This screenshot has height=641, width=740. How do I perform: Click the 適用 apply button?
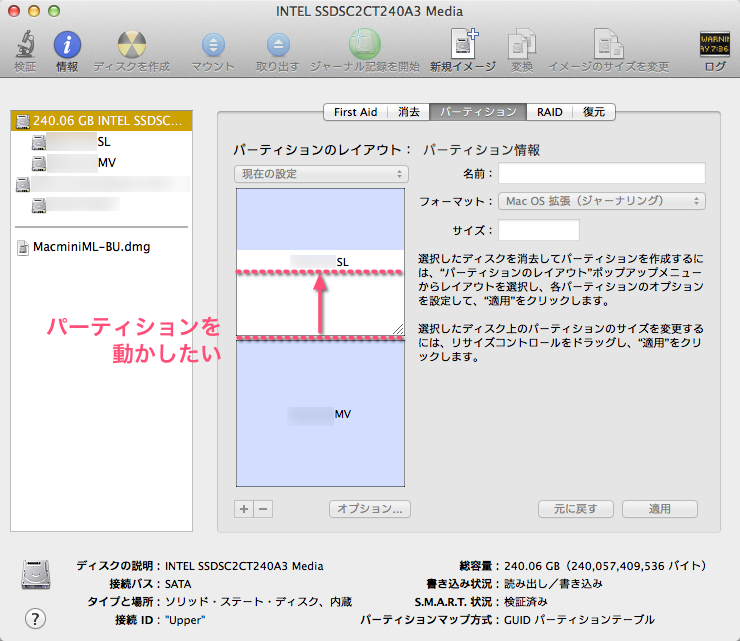660,509
